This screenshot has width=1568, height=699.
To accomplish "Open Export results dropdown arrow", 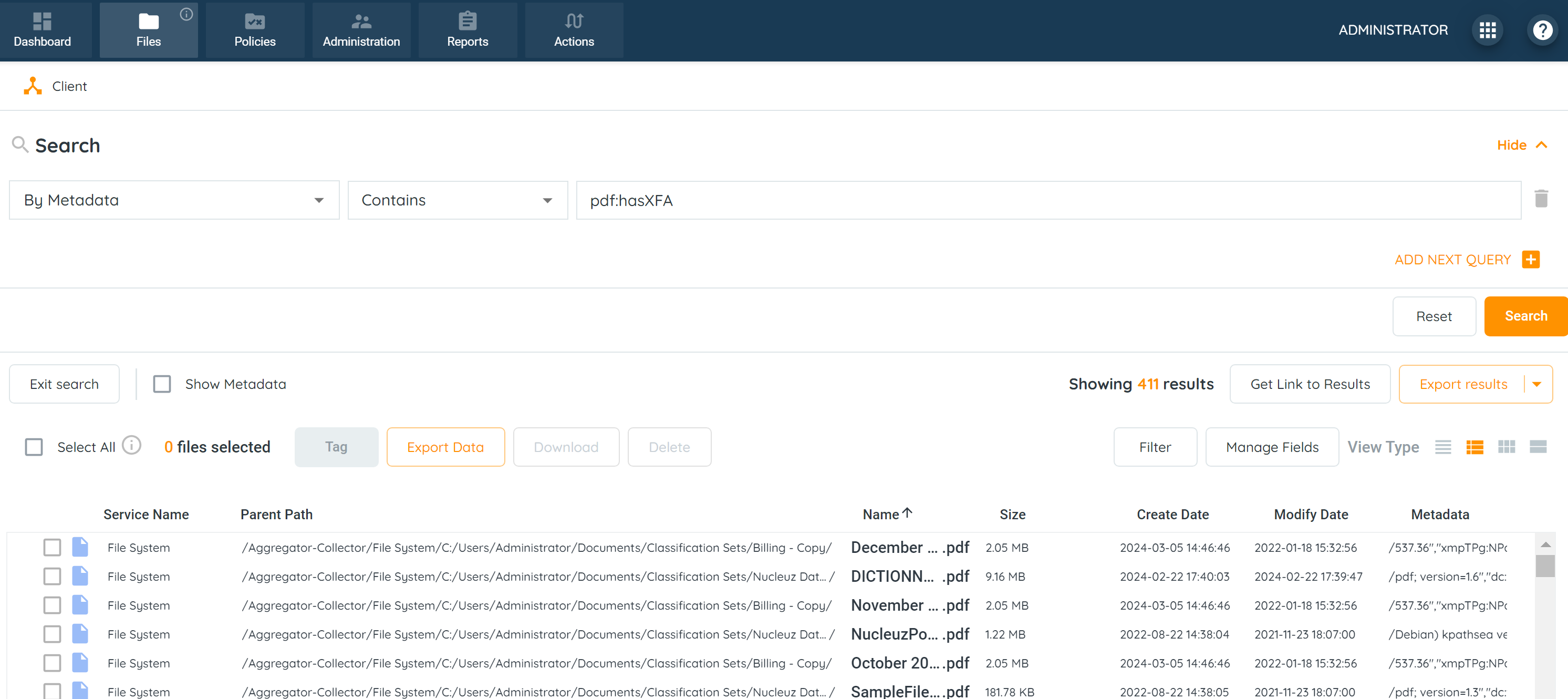I will 1536,384.
